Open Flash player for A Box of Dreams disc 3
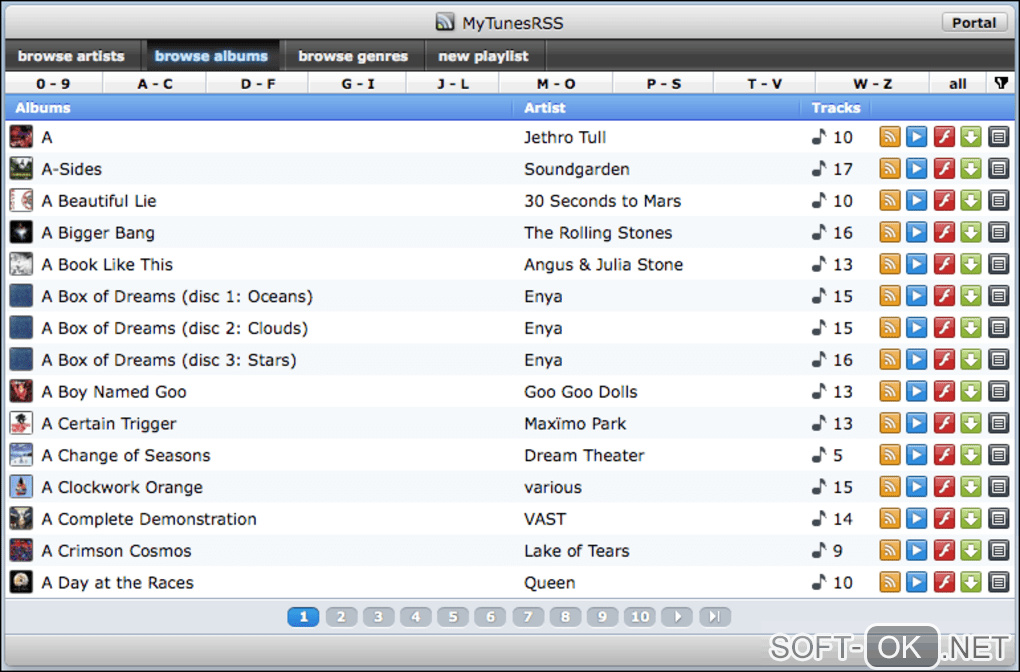 (x=944, y=360)
